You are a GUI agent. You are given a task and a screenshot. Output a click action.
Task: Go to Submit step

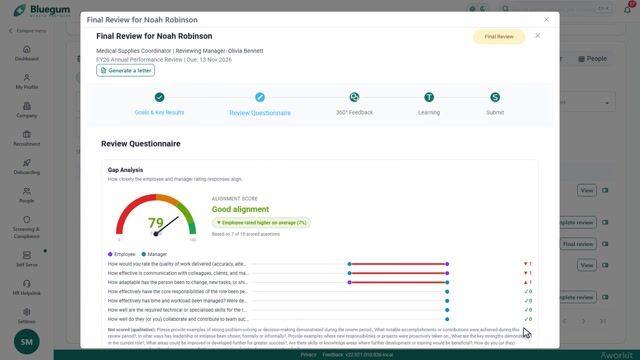(495, 104)
